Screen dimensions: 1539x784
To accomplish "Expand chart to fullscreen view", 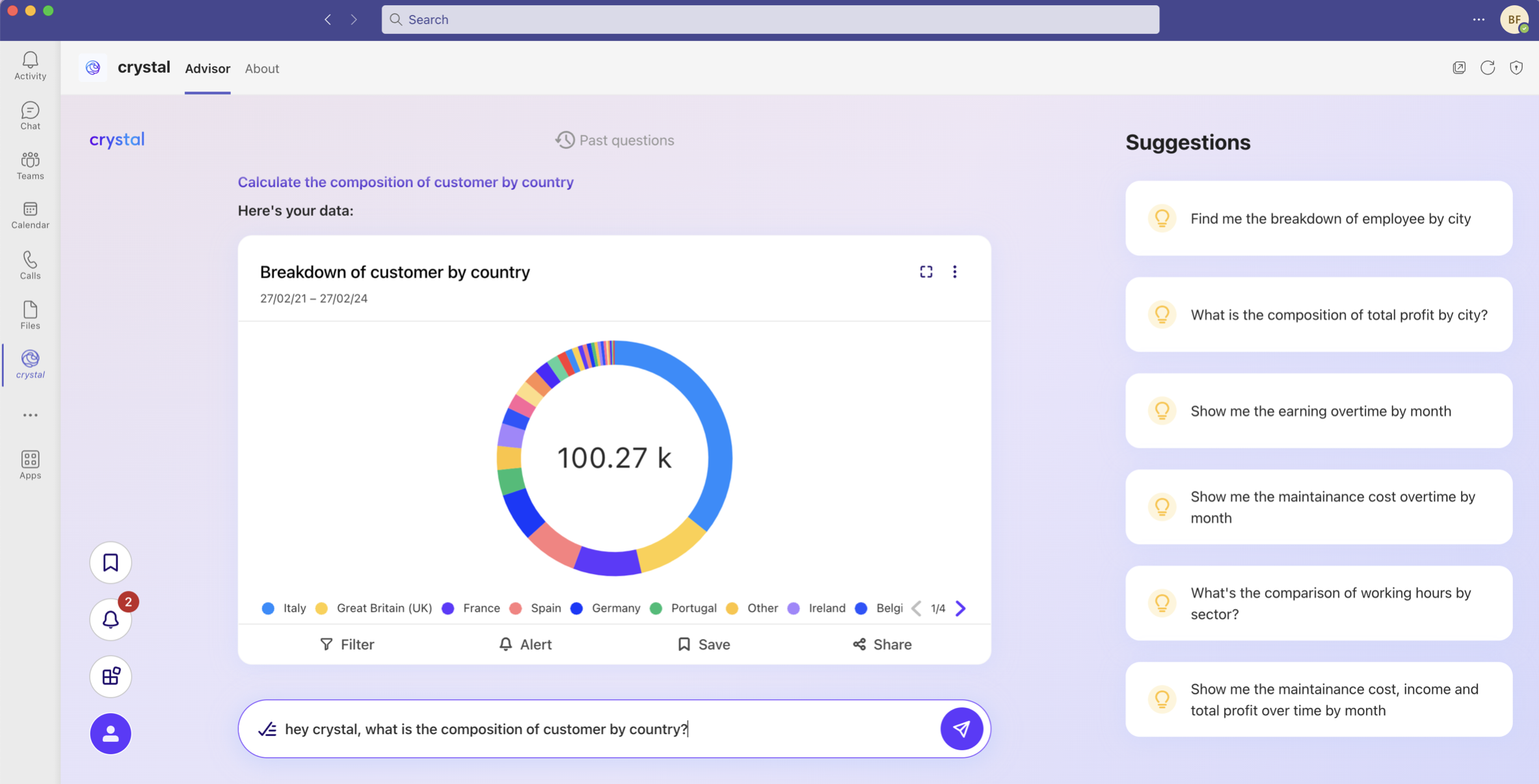I will click(x=926, y=272).
